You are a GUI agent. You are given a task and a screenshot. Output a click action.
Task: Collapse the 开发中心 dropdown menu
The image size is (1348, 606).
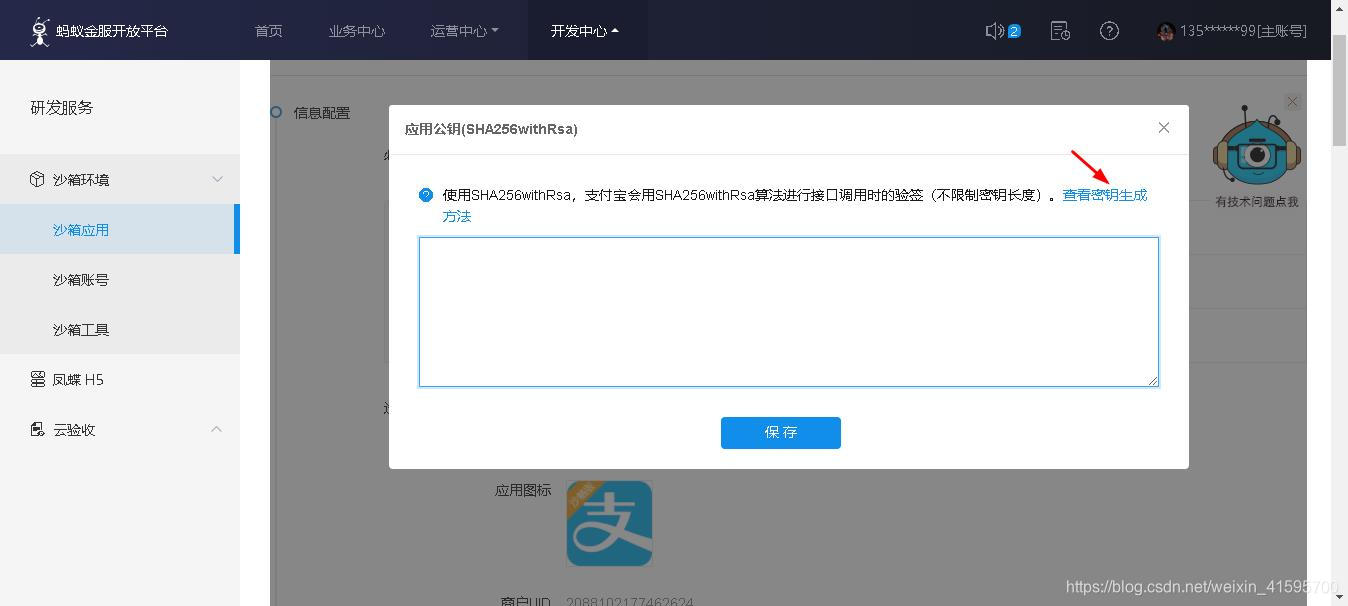click(x=585, y=31)
